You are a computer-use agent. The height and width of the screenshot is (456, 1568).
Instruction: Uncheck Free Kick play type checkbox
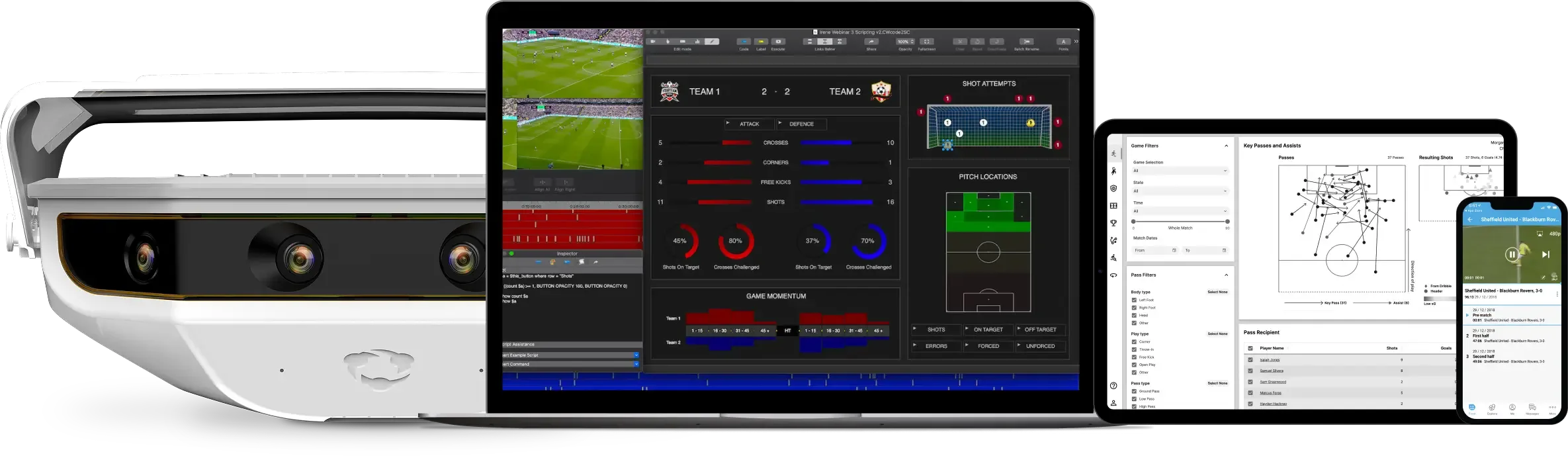pyautogui.click(x=1134, y=357)
